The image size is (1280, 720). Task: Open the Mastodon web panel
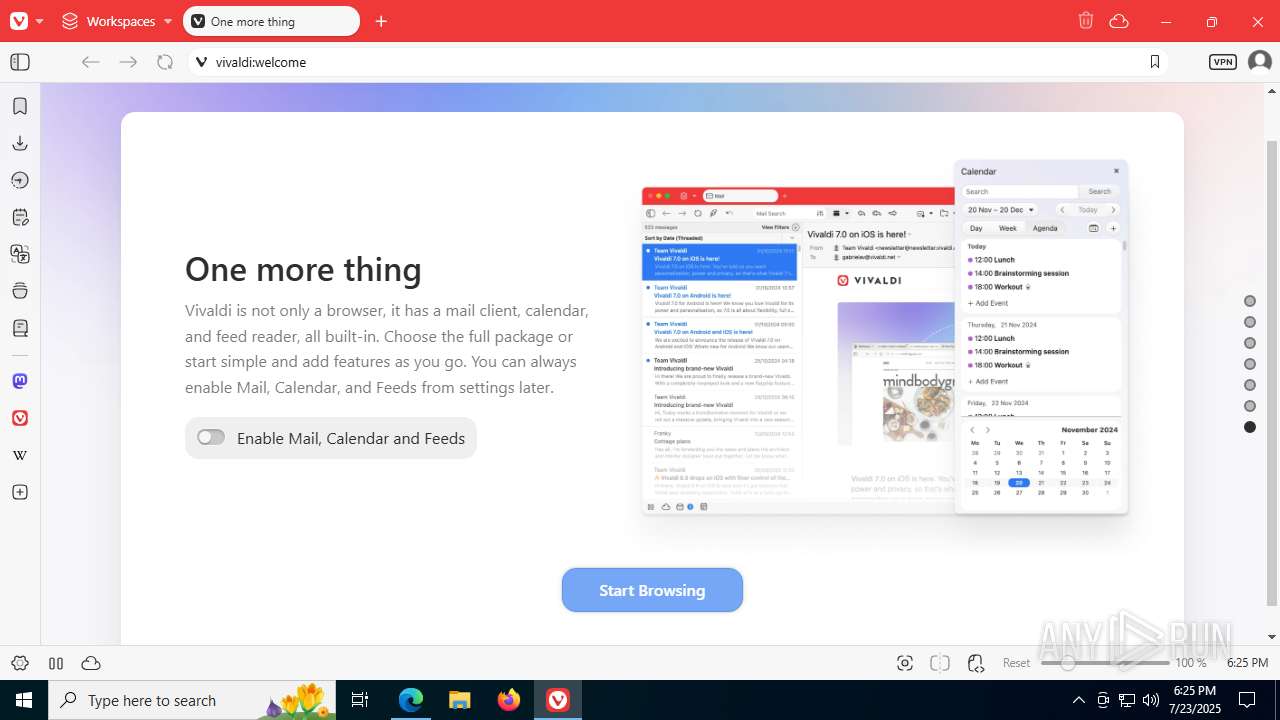coord(20,381)
